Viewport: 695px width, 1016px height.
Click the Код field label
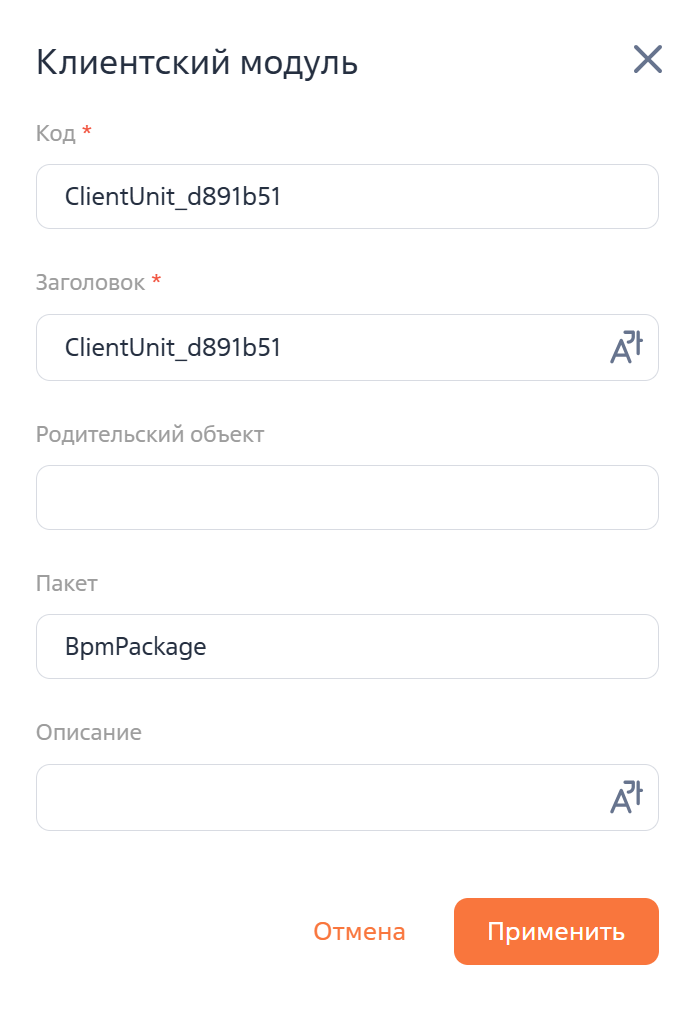point(55,134)
